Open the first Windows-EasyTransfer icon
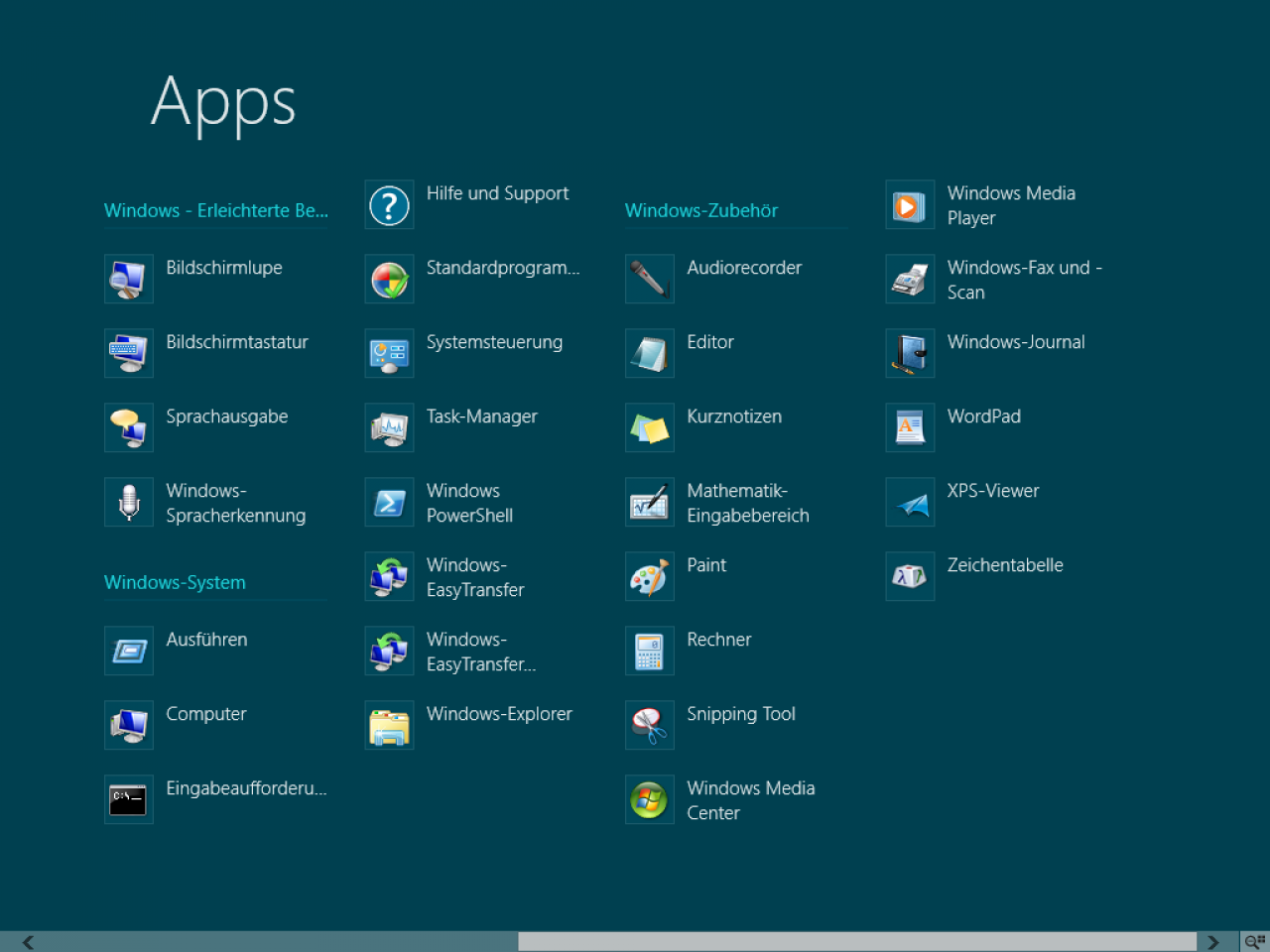This screenshot has width=1270, height=952. click(x=389, y=576)
